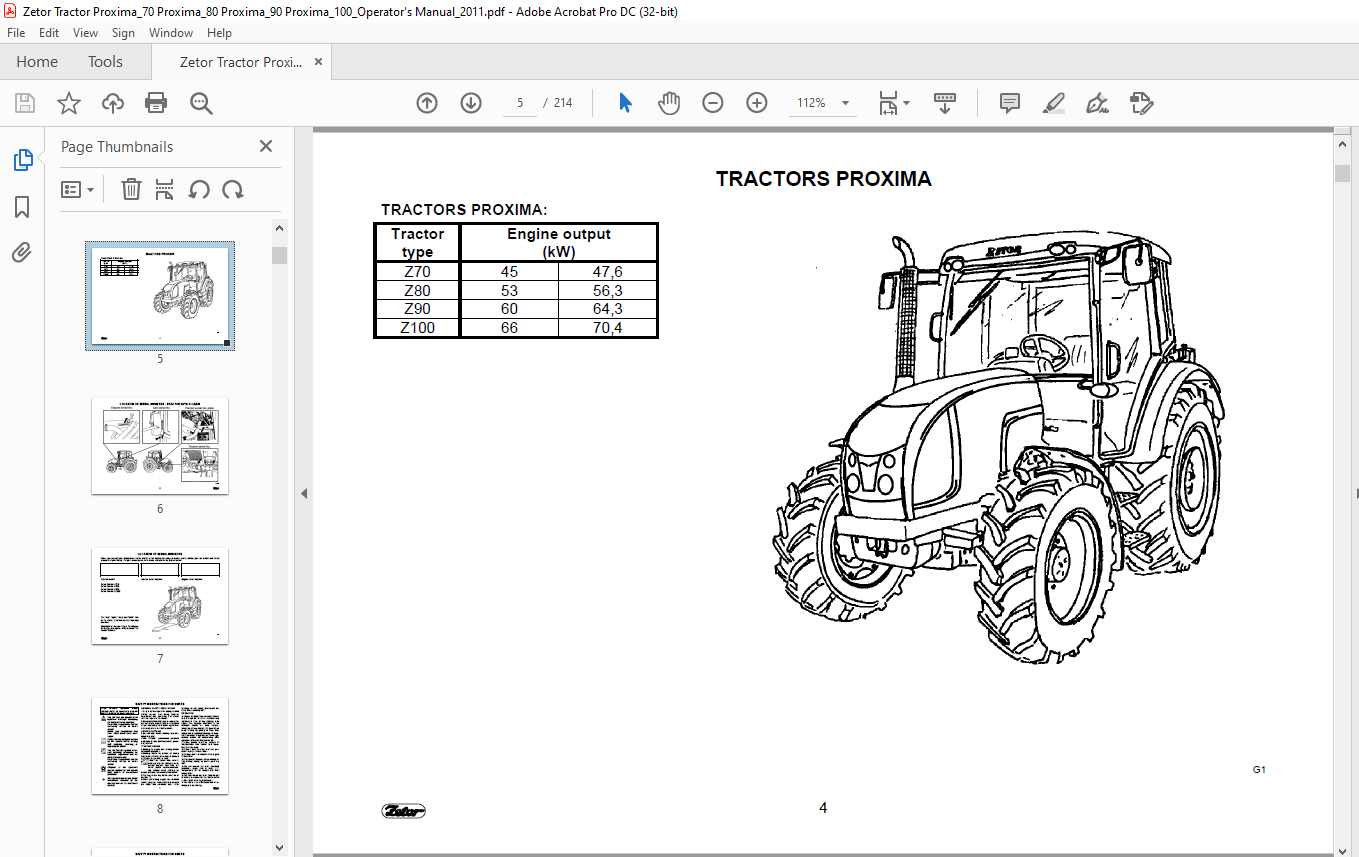Click the page number input field
This screenshot has width=1359, height=857.
[x=520, y=103]
